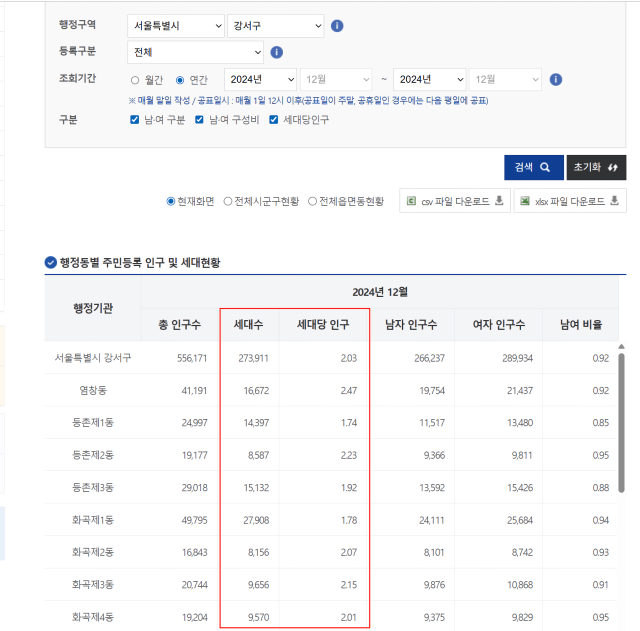640x631 pixels.
Task: Click the blue publication schedule notice text
Action: [x=309, y=101]
